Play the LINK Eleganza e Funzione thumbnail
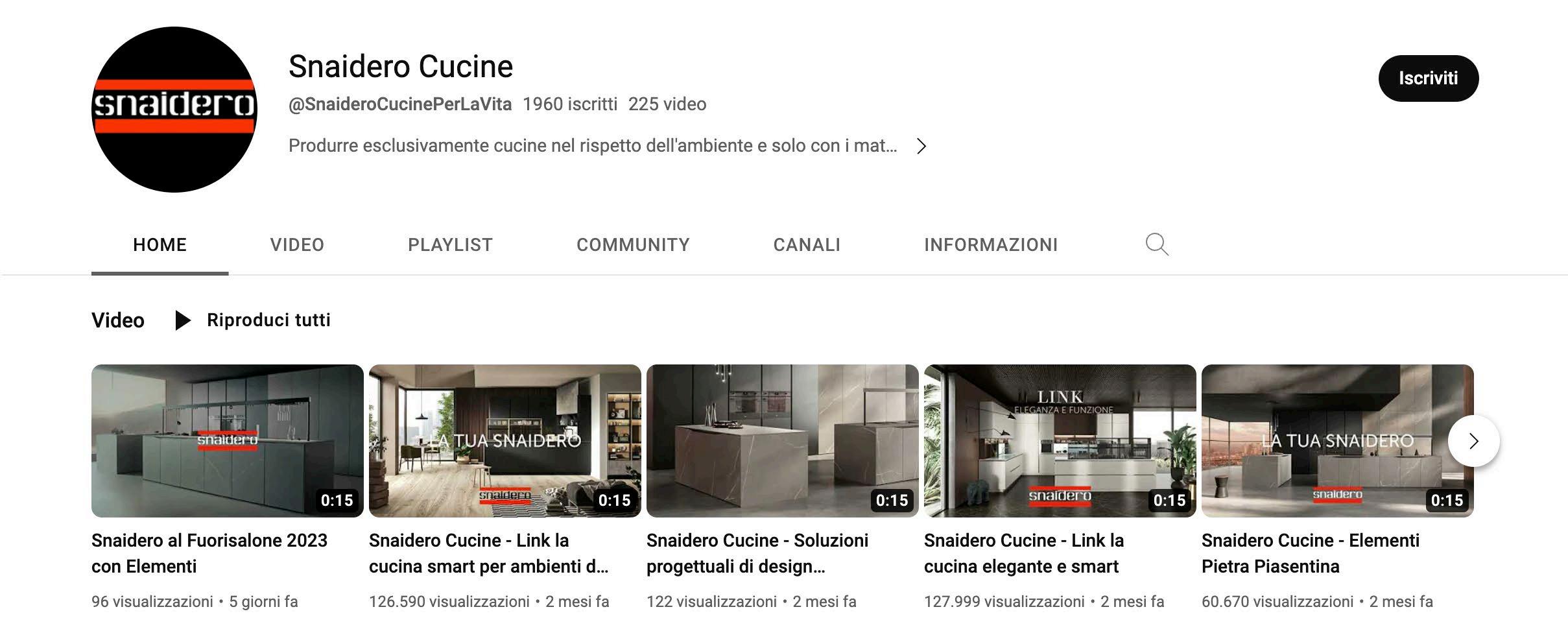The width and height of the screenshot is (1568, 642). pos(1060,441)
